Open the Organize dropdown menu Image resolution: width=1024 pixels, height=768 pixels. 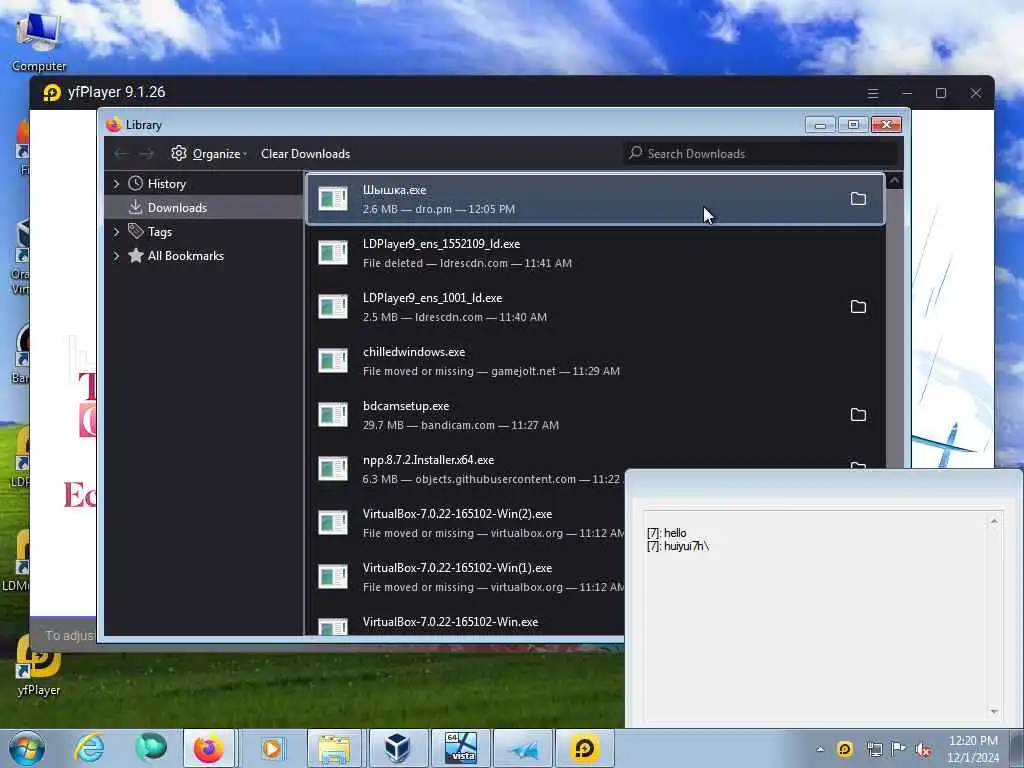(209, 153)
